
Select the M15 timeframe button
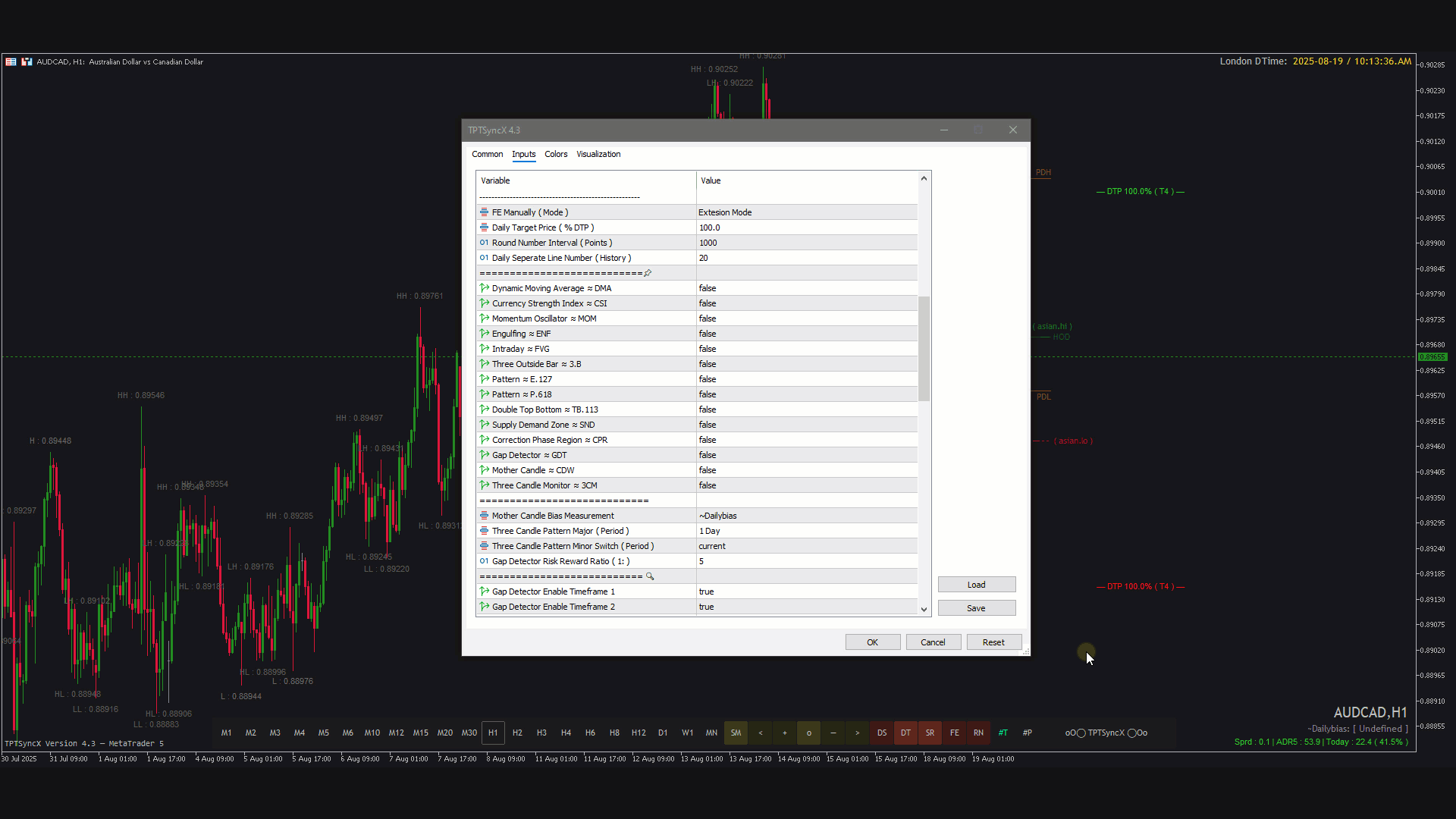click(421, 733)
